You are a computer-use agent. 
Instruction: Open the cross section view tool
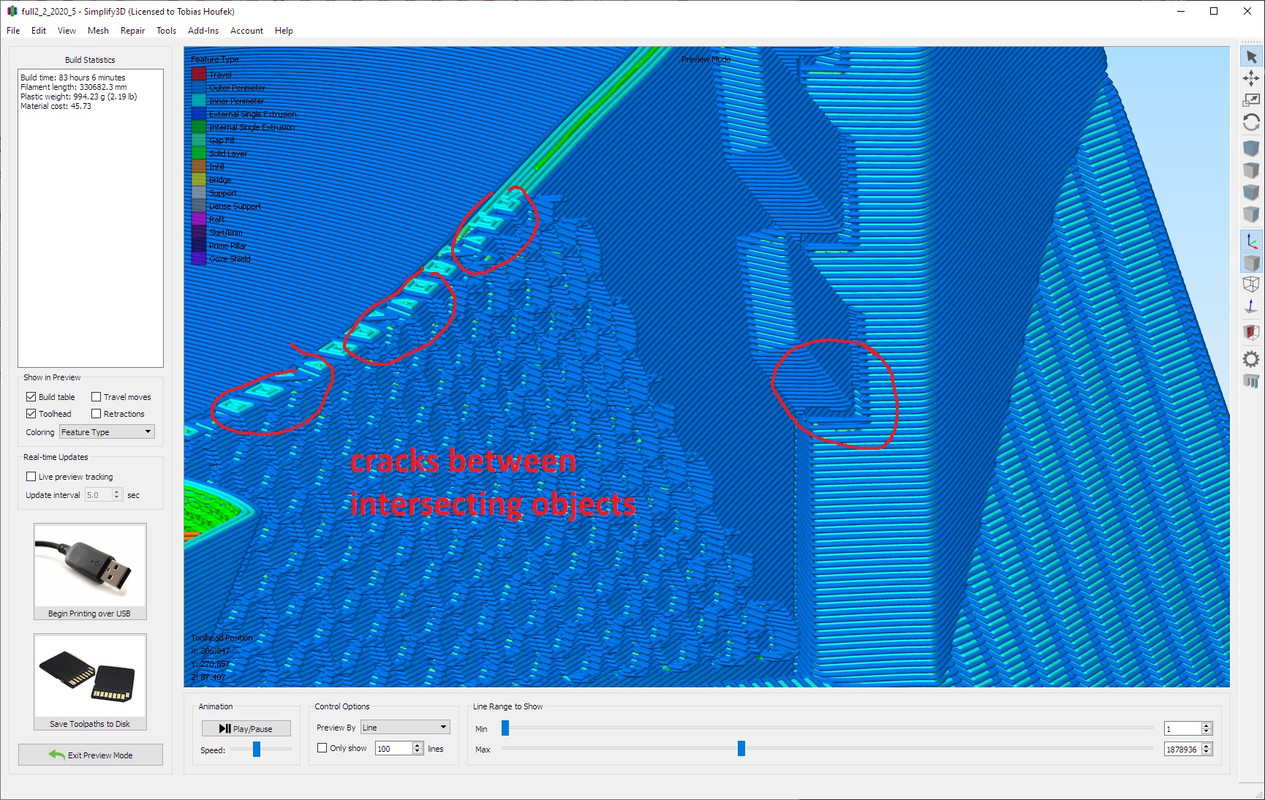tap(1250, 331)
